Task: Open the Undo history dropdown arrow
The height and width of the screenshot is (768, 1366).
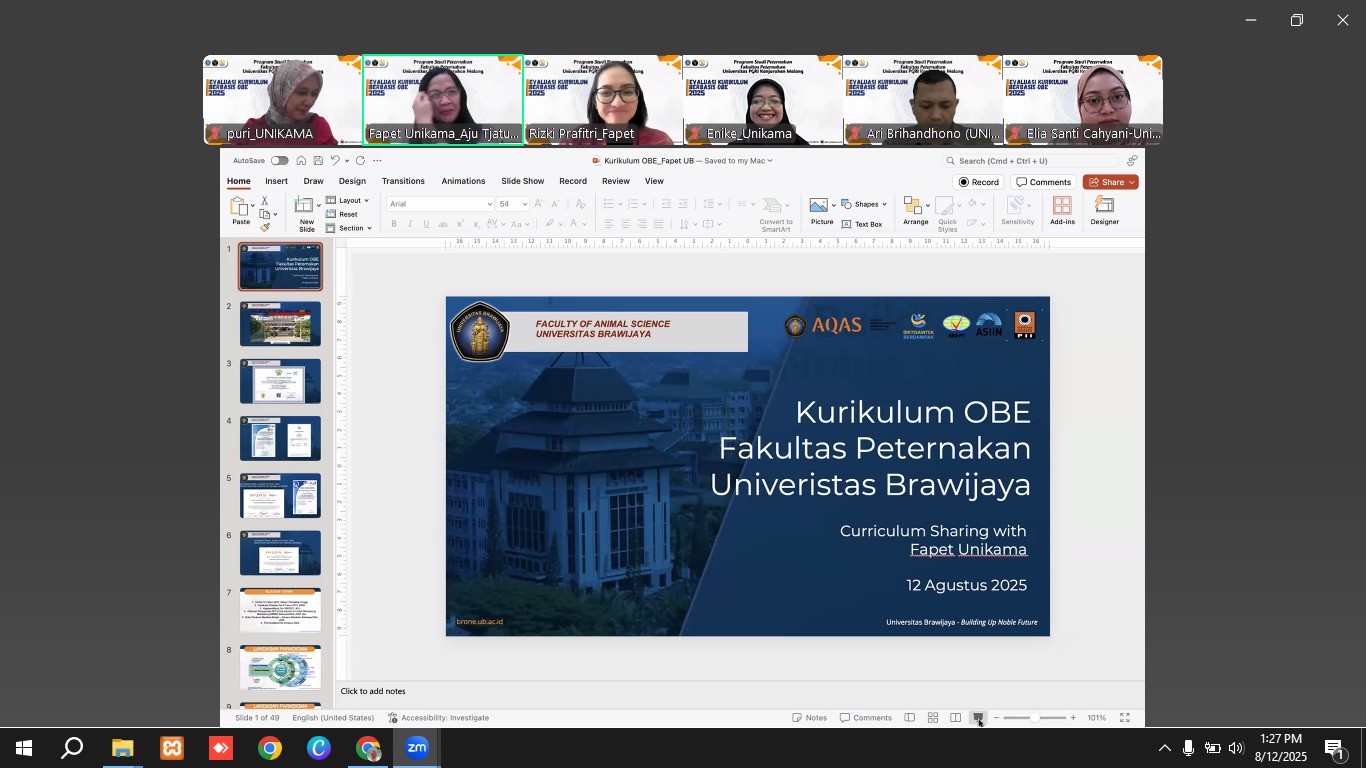Action: click(x=347, y=161)
